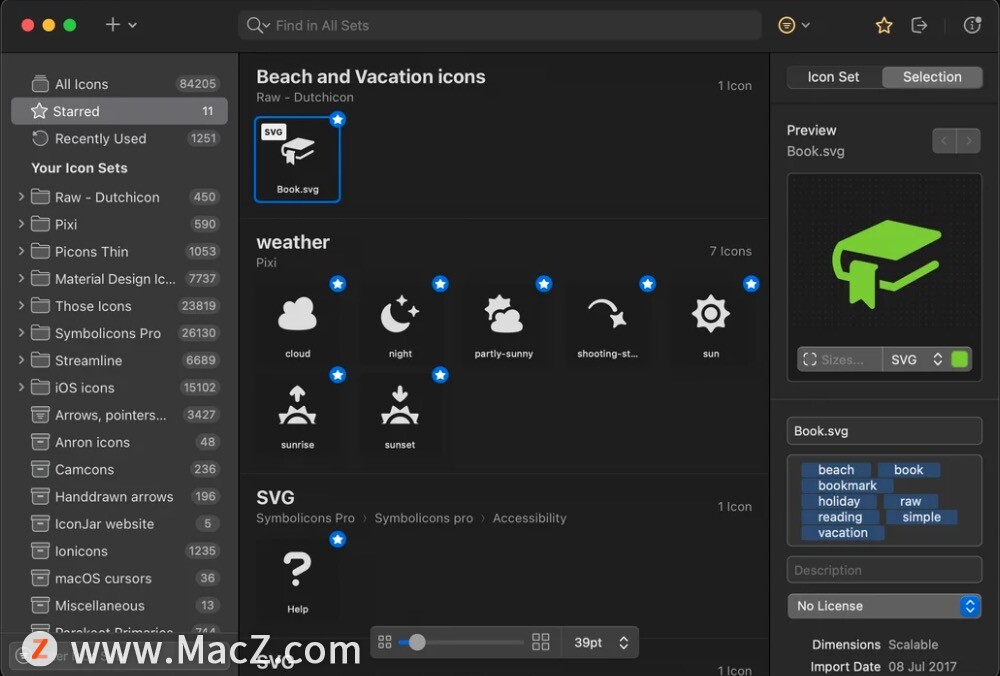Click the small grid size icon

pos(385,642)
